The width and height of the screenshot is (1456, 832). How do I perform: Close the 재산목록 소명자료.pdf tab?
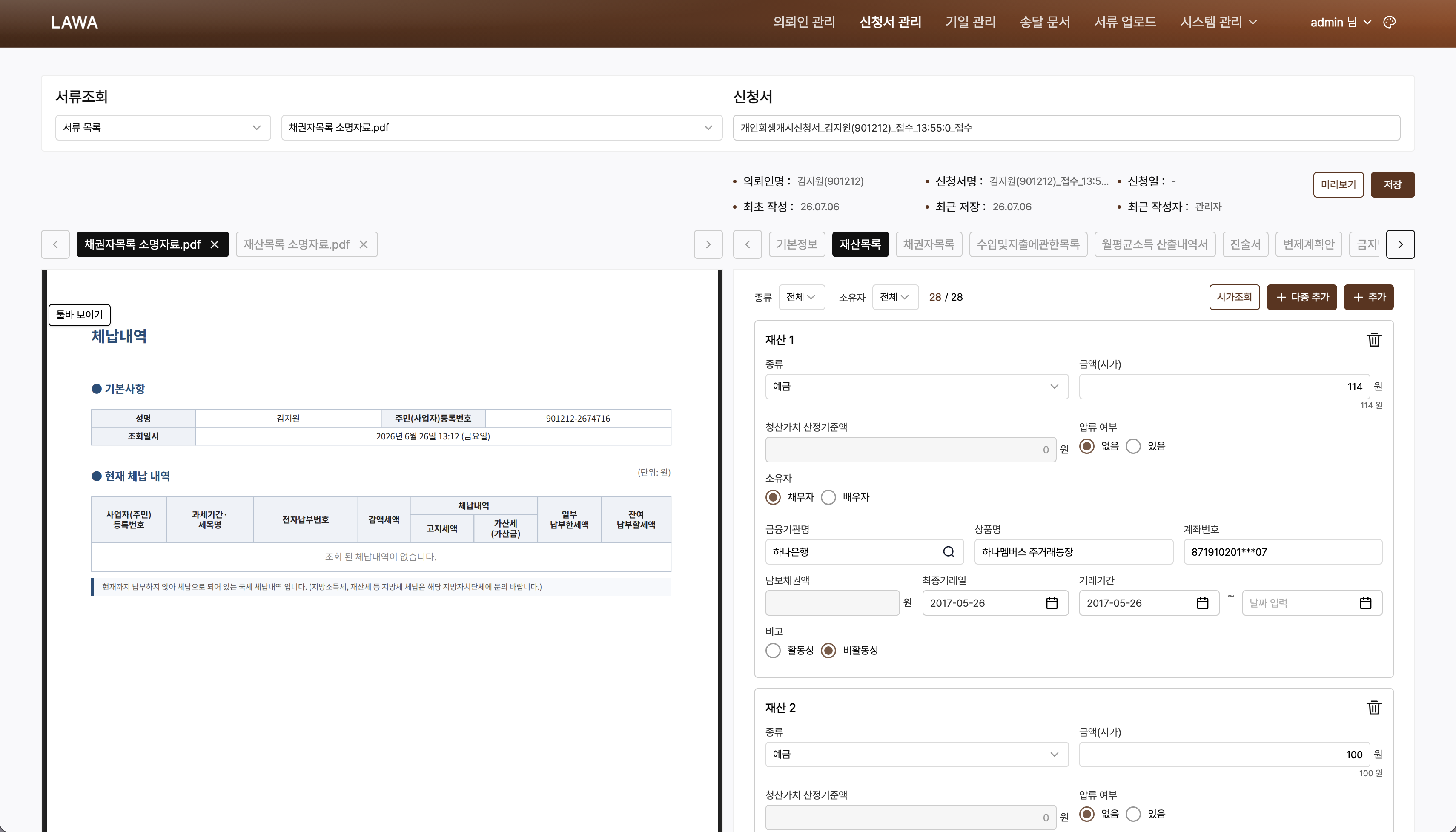click(x=363, y=244)
